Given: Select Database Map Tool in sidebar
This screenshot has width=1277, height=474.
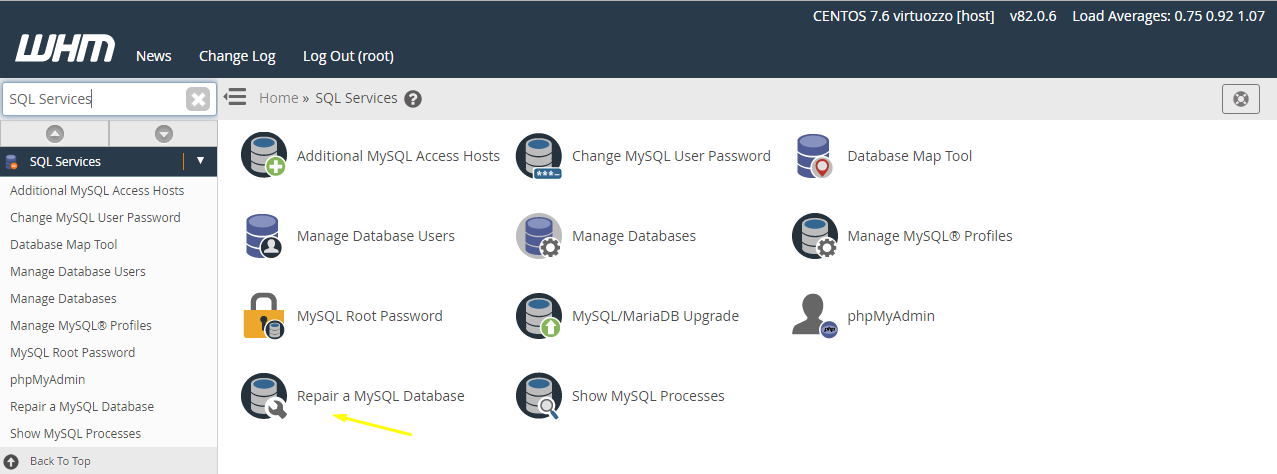Looking at the screenshot, I should click(64, 244).
